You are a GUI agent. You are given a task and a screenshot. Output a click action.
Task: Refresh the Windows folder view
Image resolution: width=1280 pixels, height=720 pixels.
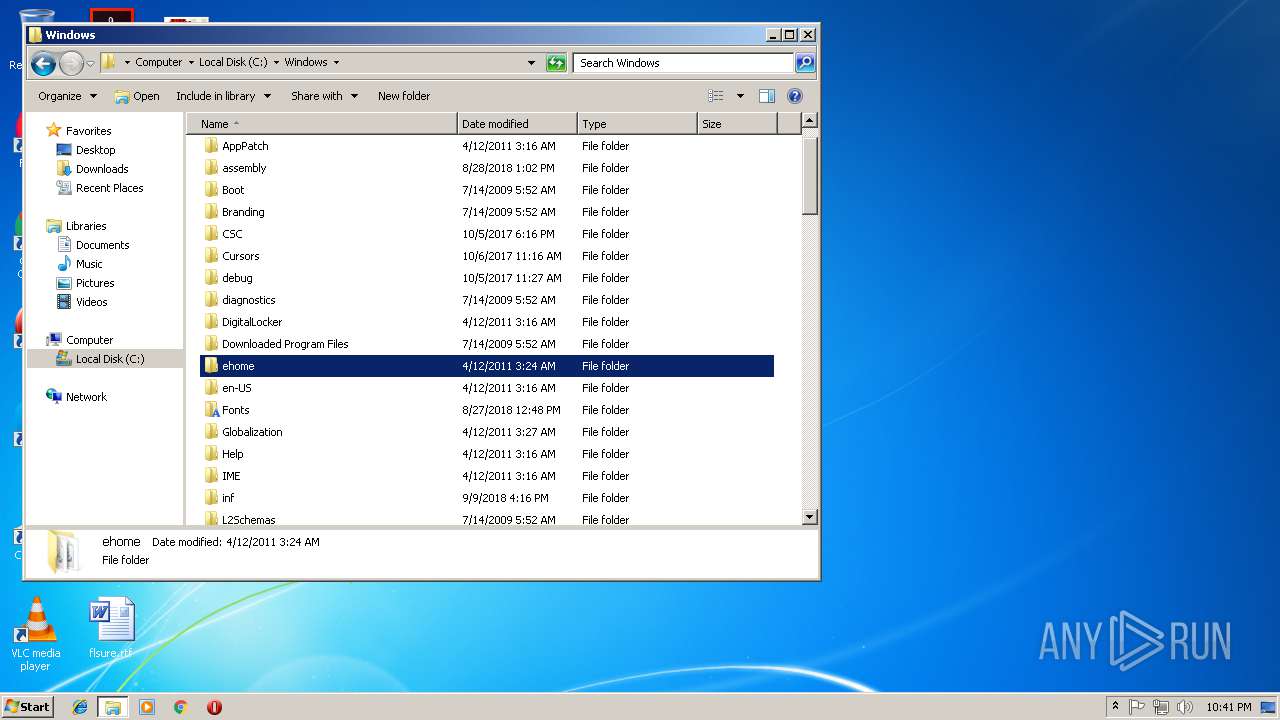coord(556,63)
